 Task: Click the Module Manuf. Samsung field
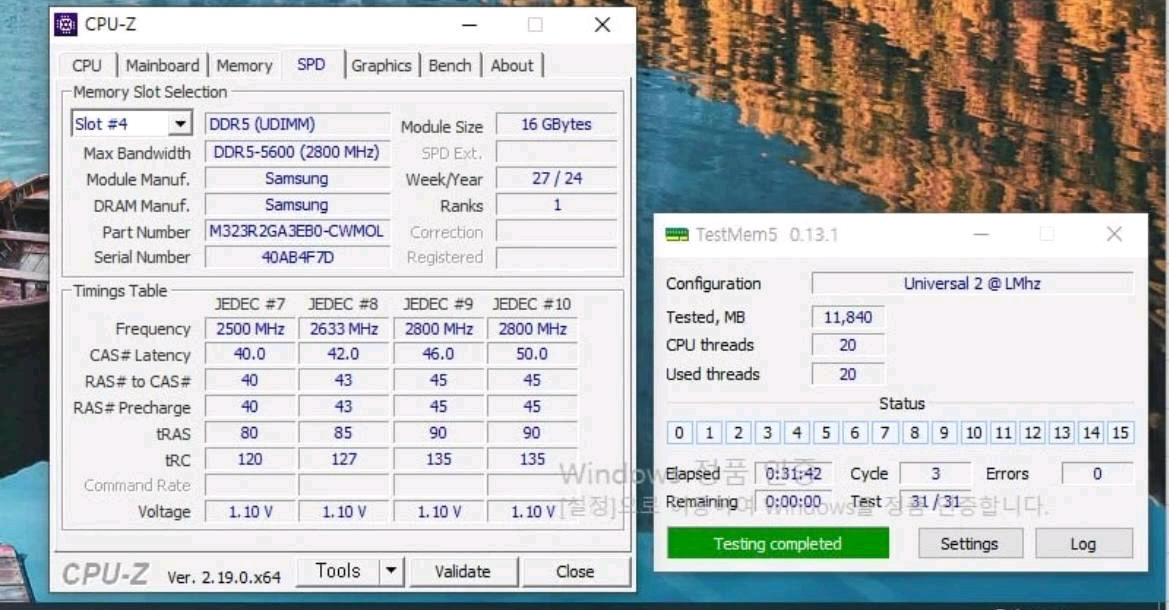[x=297, y=179]
